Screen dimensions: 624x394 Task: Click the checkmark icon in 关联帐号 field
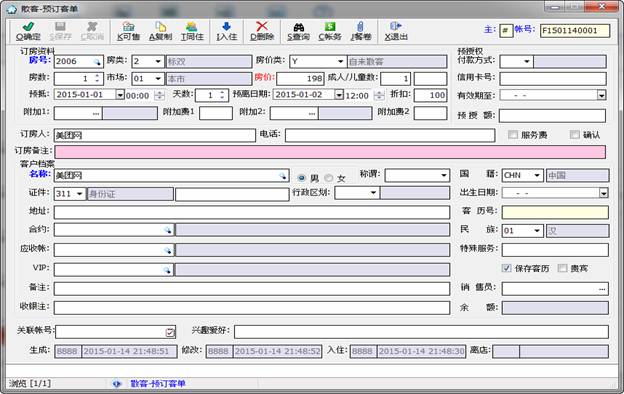tap(170, 332)
